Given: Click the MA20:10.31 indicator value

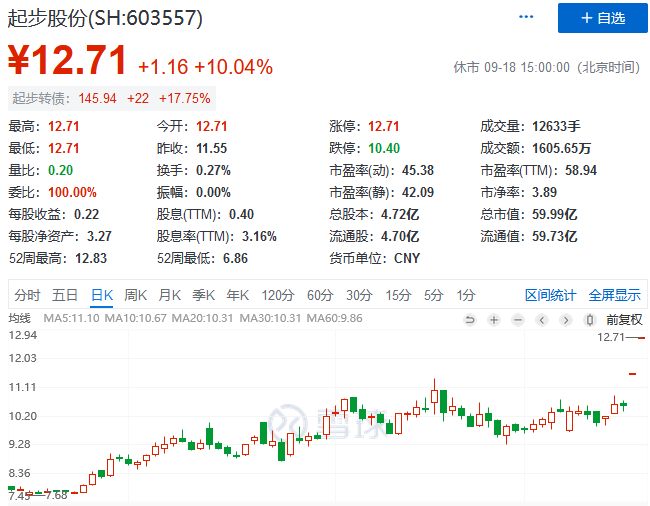Looking at the screenshot, I should point(202,318).
